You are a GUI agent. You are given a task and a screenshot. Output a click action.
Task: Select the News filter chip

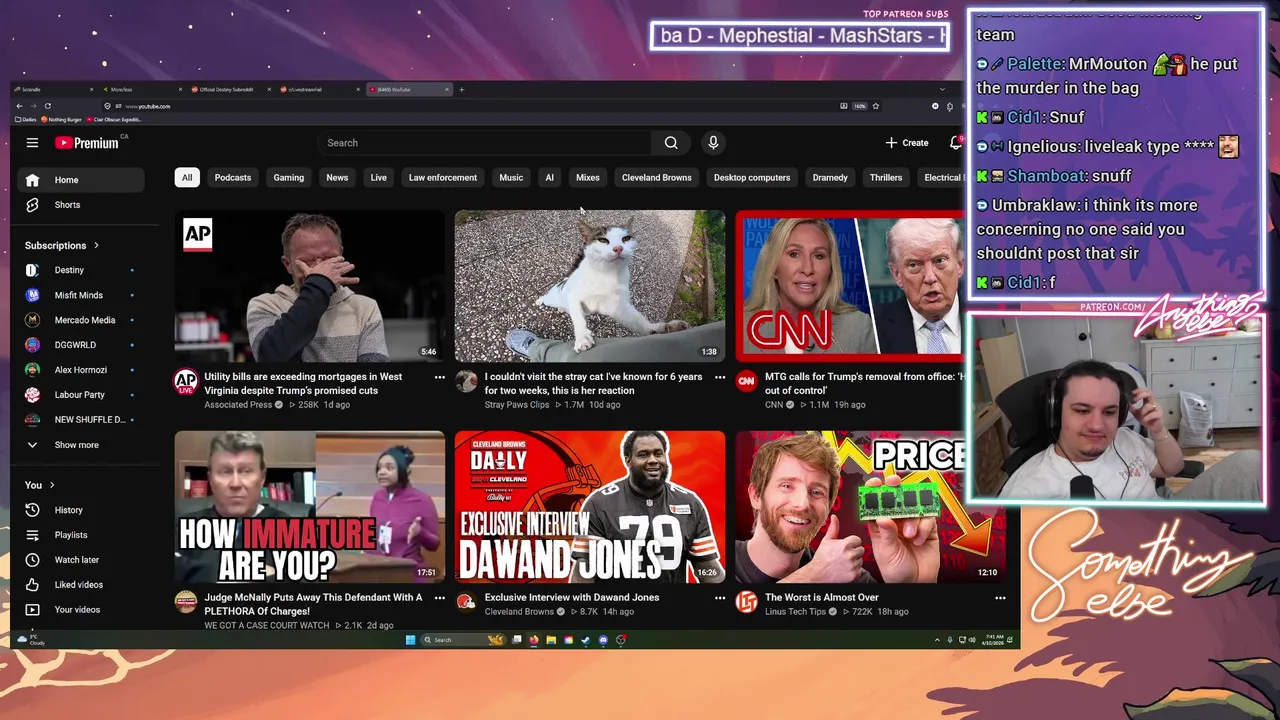(337, 178)
